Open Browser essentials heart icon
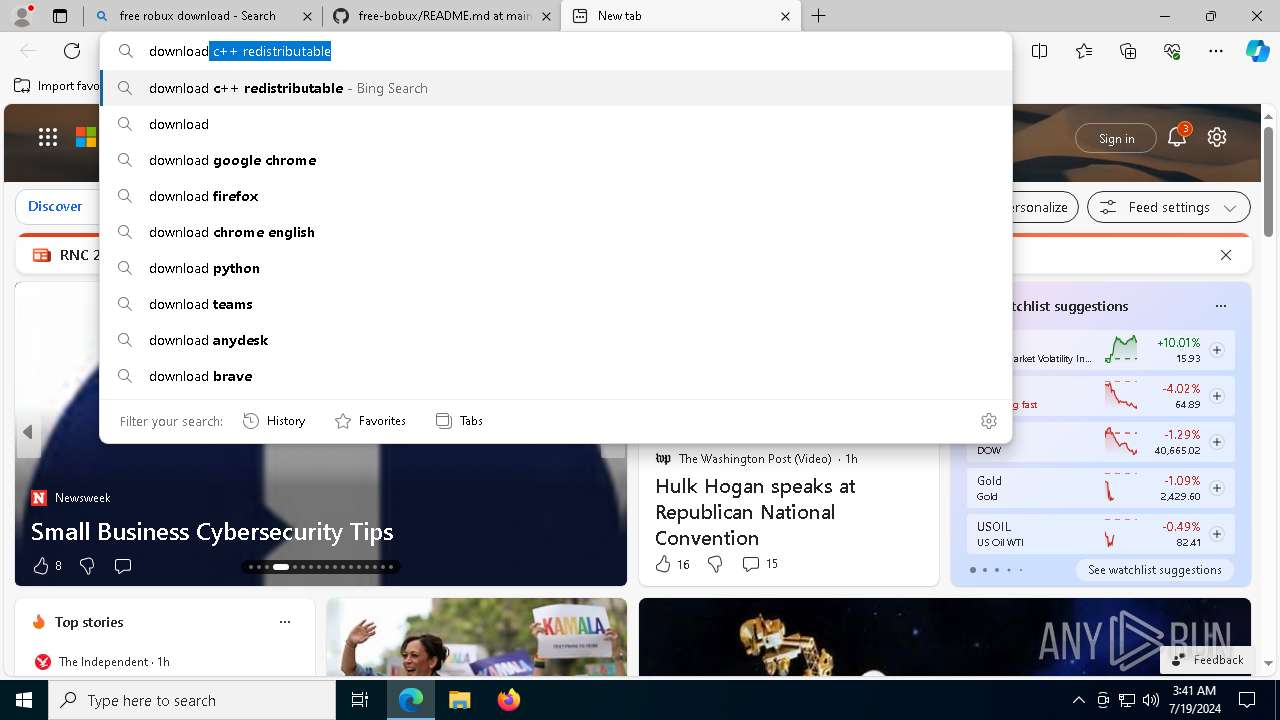1280x720 pixels. [1172, 51]
